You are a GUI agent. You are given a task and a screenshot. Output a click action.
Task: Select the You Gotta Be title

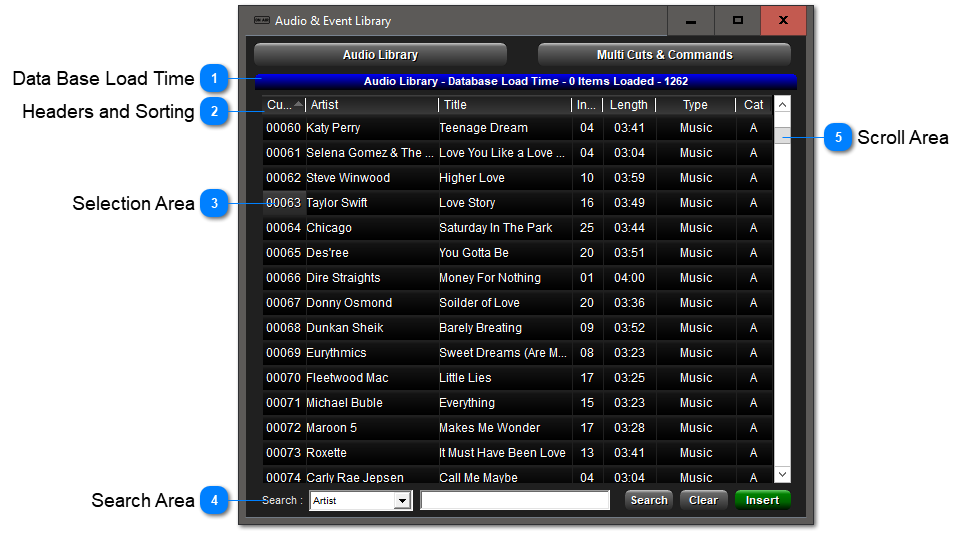pos(505,253)
